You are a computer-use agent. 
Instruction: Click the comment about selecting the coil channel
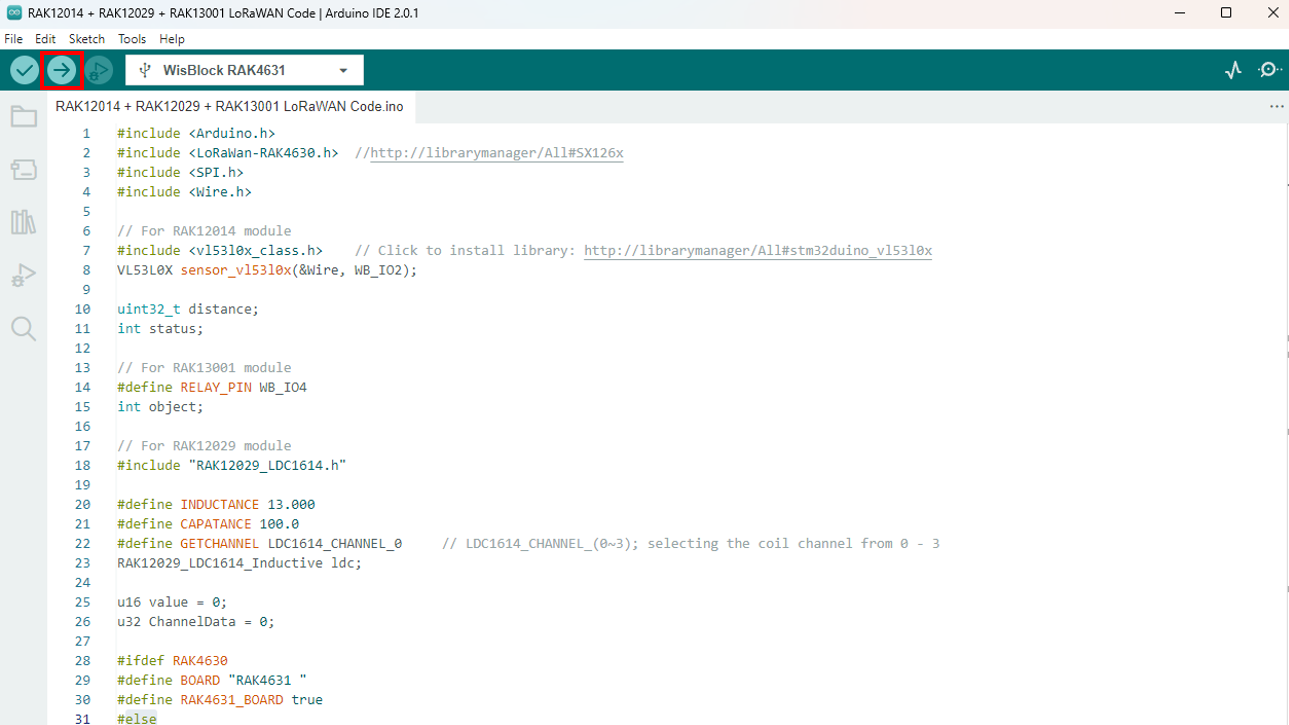point(691,544)
